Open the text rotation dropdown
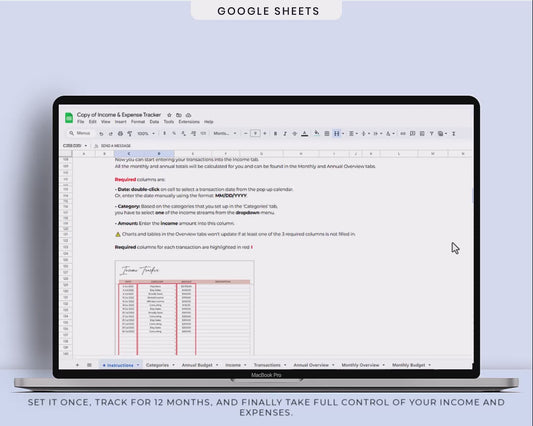533x426 pixels. pyautogui.click(x=390, y=134)
